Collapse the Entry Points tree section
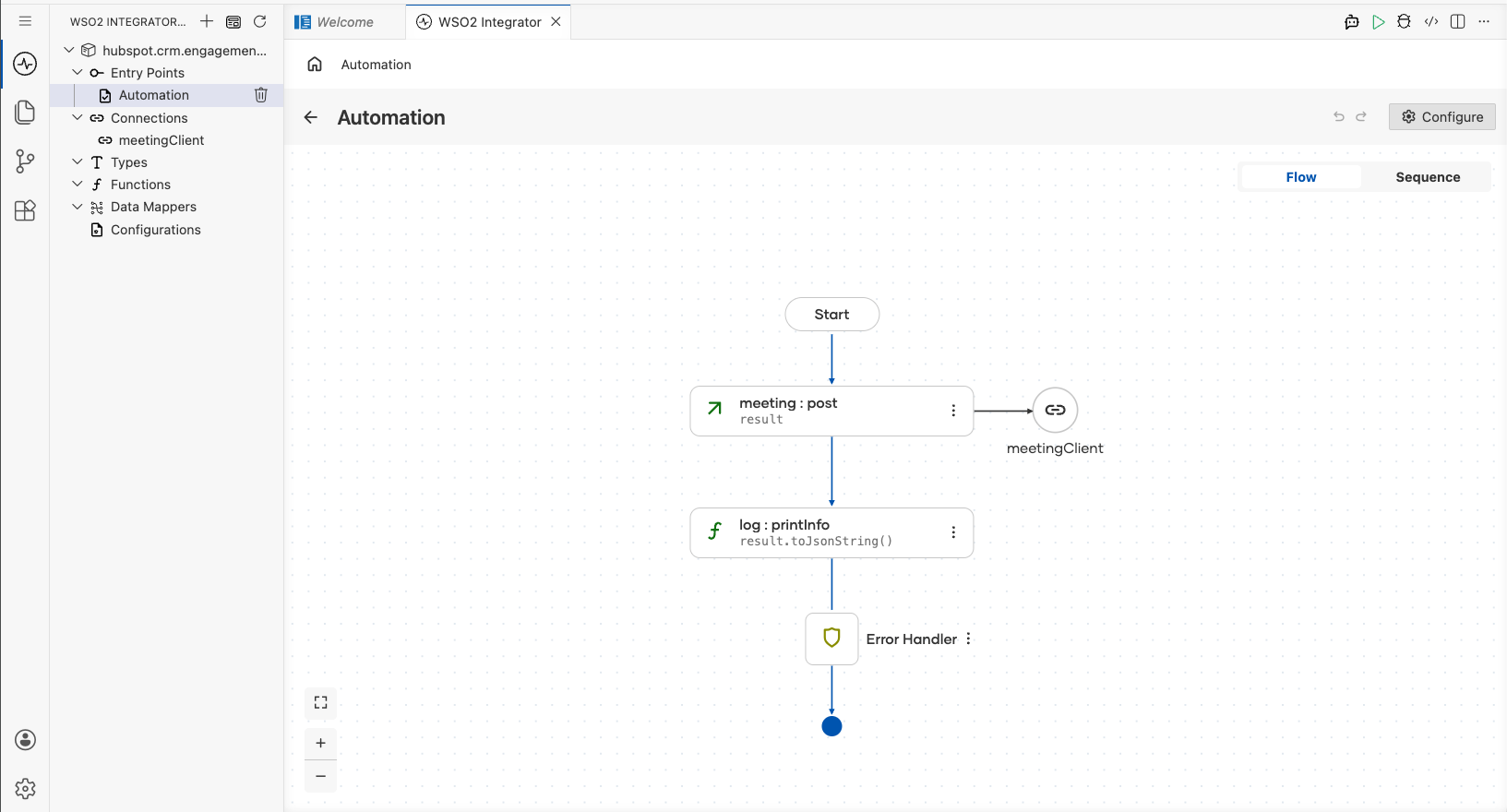Image resolution: width=1507 pixels, height=812 pixels. (x=78, y=72)
